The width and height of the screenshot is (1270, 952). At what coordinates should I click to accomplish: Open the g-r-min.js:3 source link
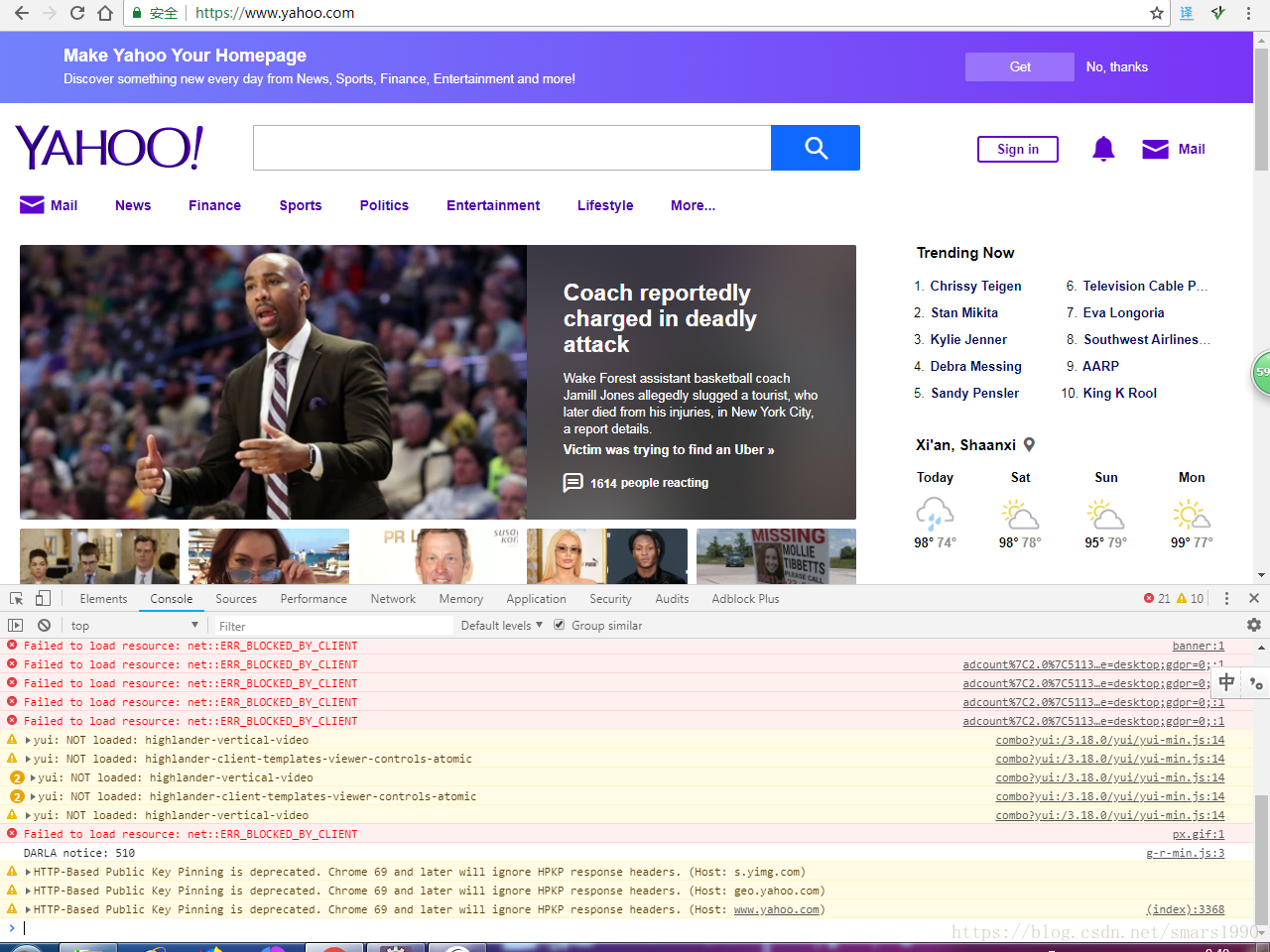coord(1186,853)
